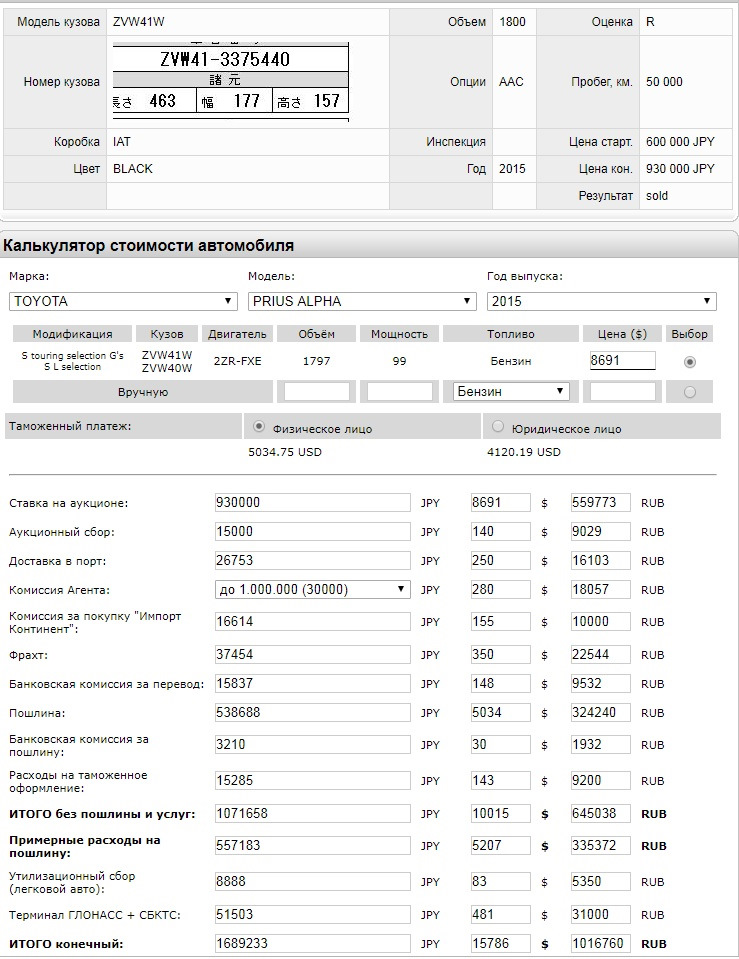This screenshot has width=739, height=959.
Task: Expand the Год выпуска dropdown showing 2015
Action: [601, 301]
